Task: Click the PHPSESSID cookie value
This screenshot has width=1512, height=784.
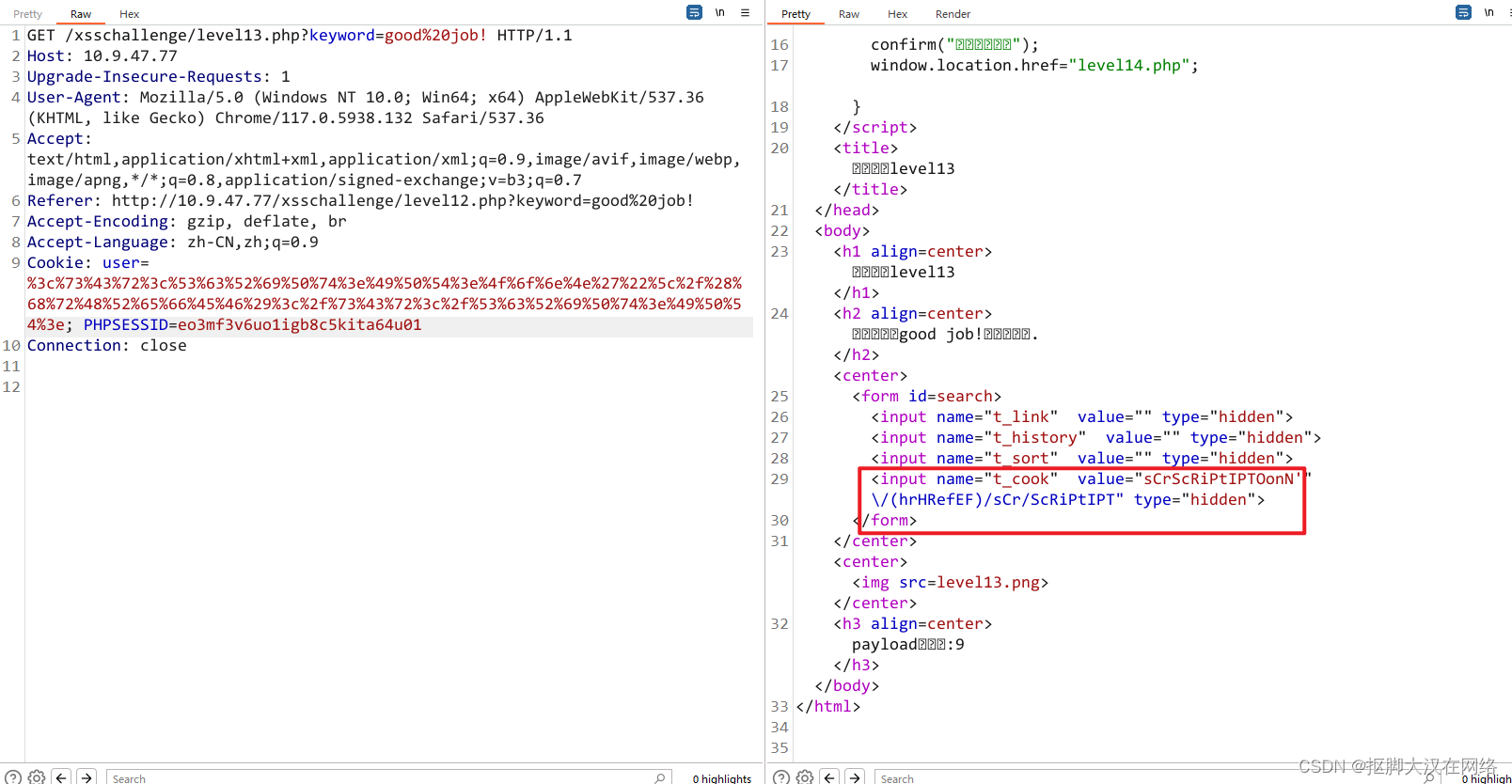Action: pos(299,324)
